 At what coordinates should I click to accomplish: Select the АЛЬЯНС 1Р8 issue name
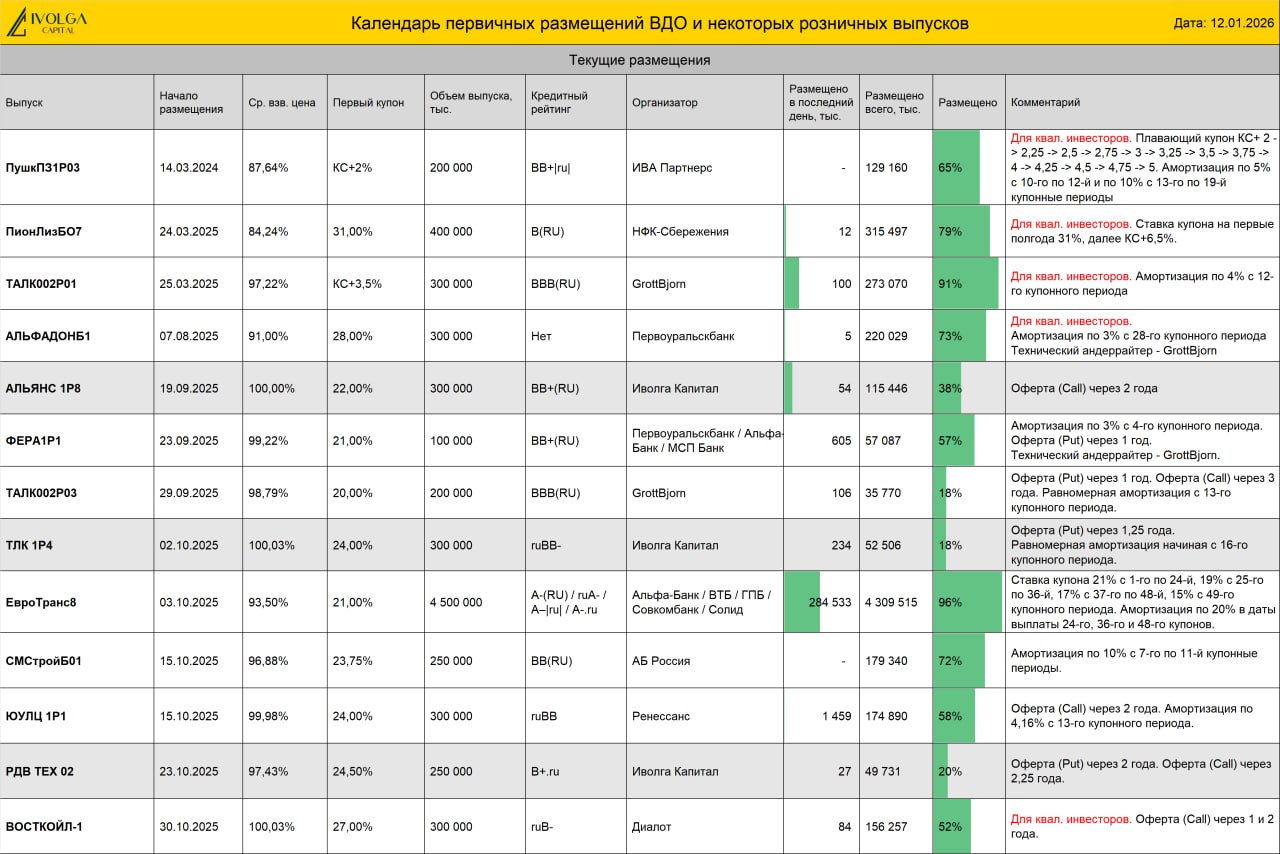coord(44,388)
